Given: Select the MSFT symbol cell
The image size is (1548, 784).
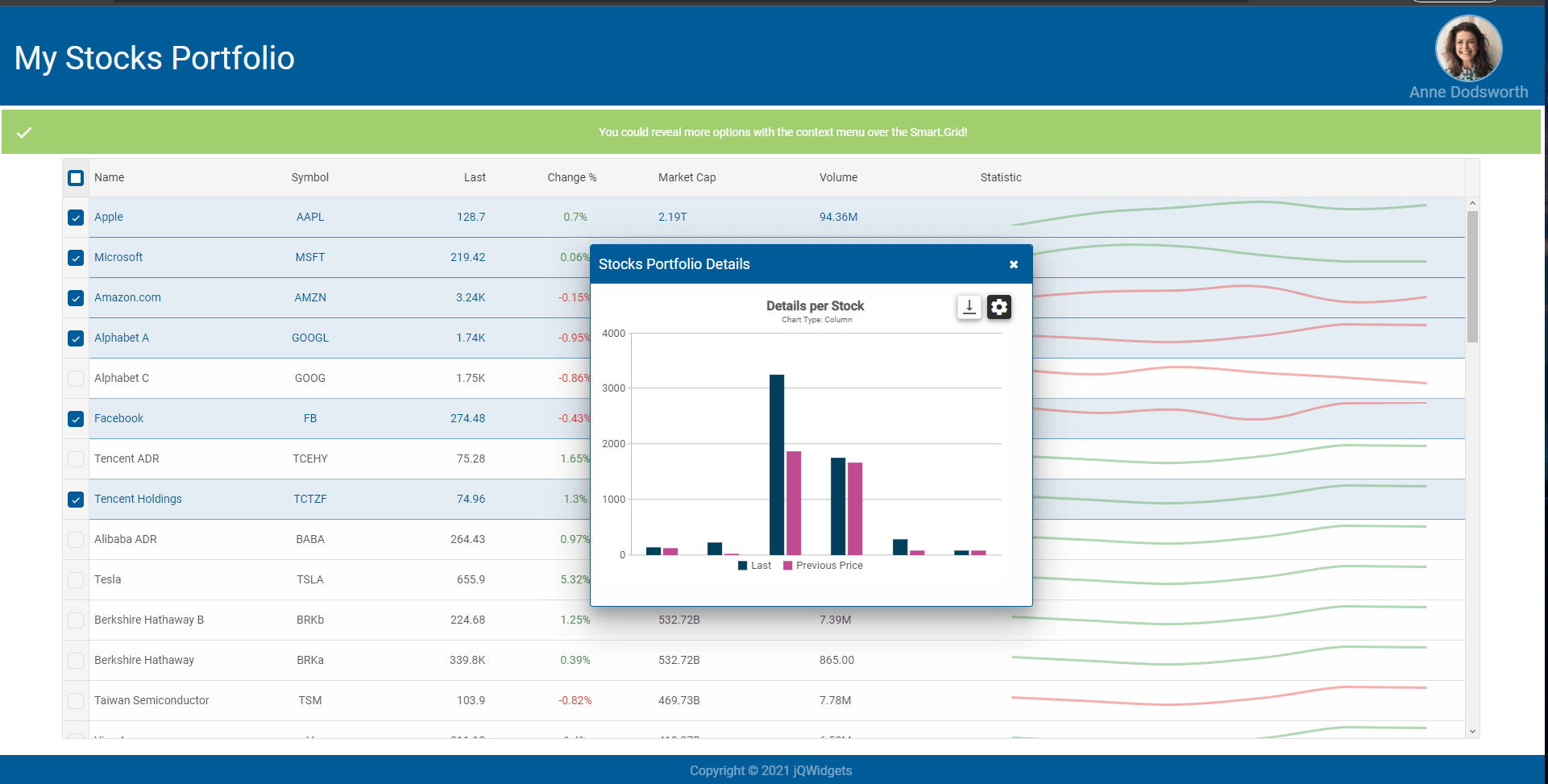Looking at the screenshot, I should 310,257.
